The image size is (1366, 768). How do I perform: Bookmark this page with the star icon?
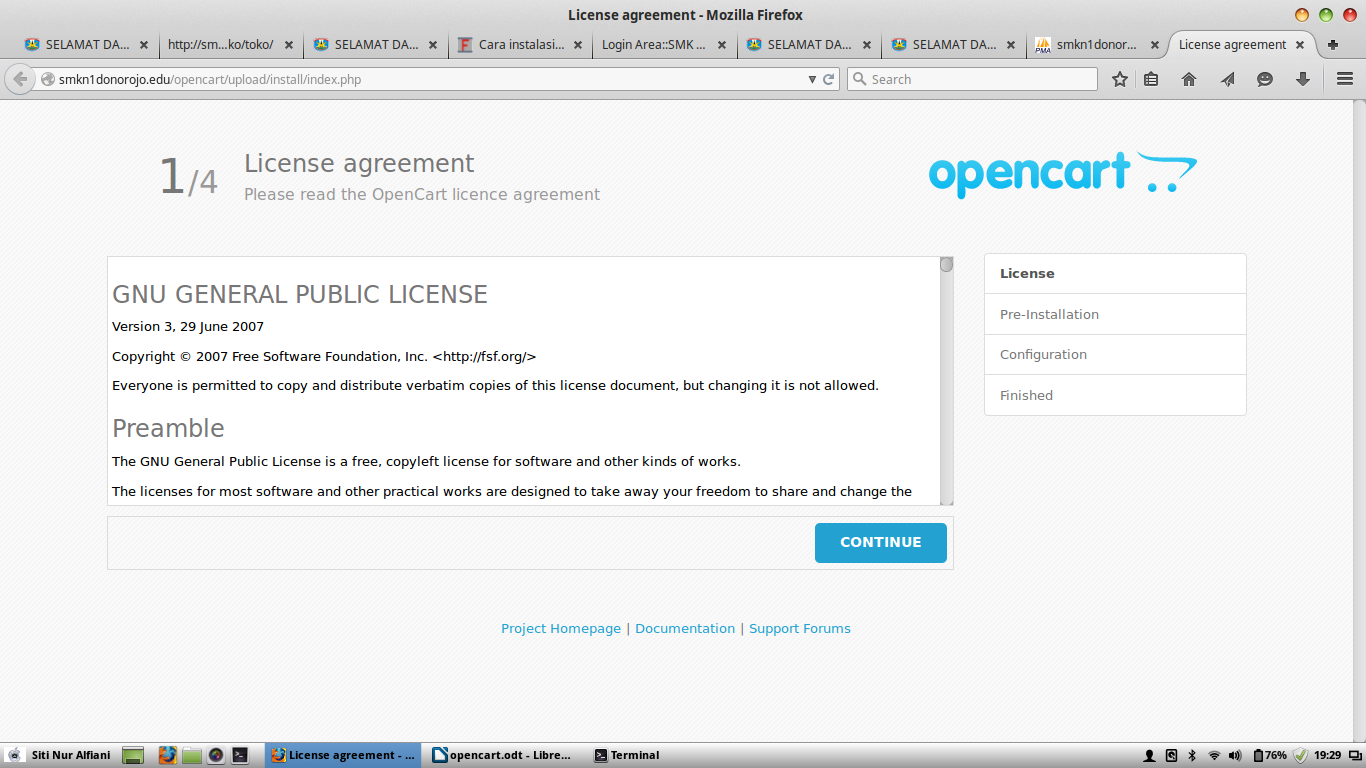pos(1120,79)
